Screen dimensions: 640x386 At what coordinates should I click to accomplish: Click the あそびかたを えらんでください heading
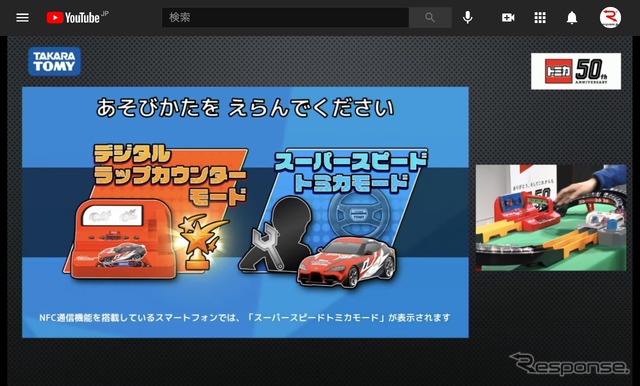point(245,109)
